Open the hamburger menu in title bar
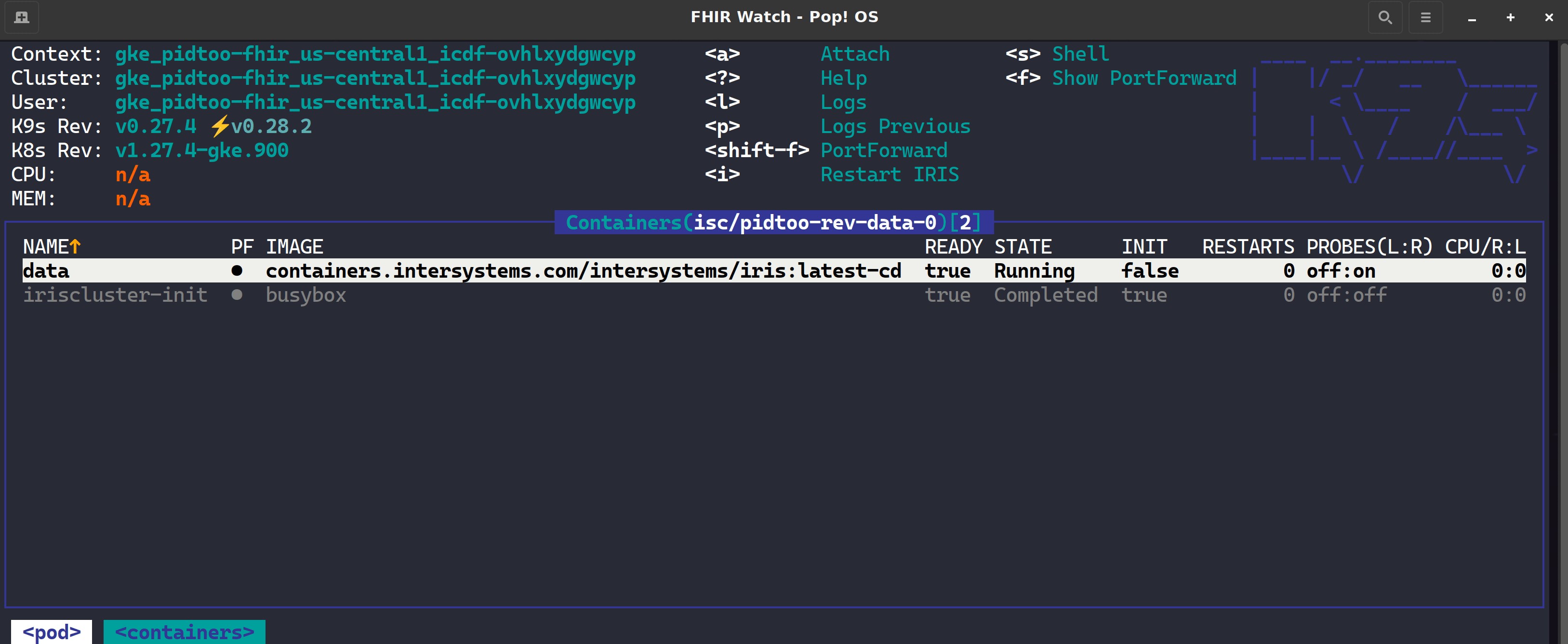The height and width of the screenshot is (644, 1568). click(x=1425, y=17)
